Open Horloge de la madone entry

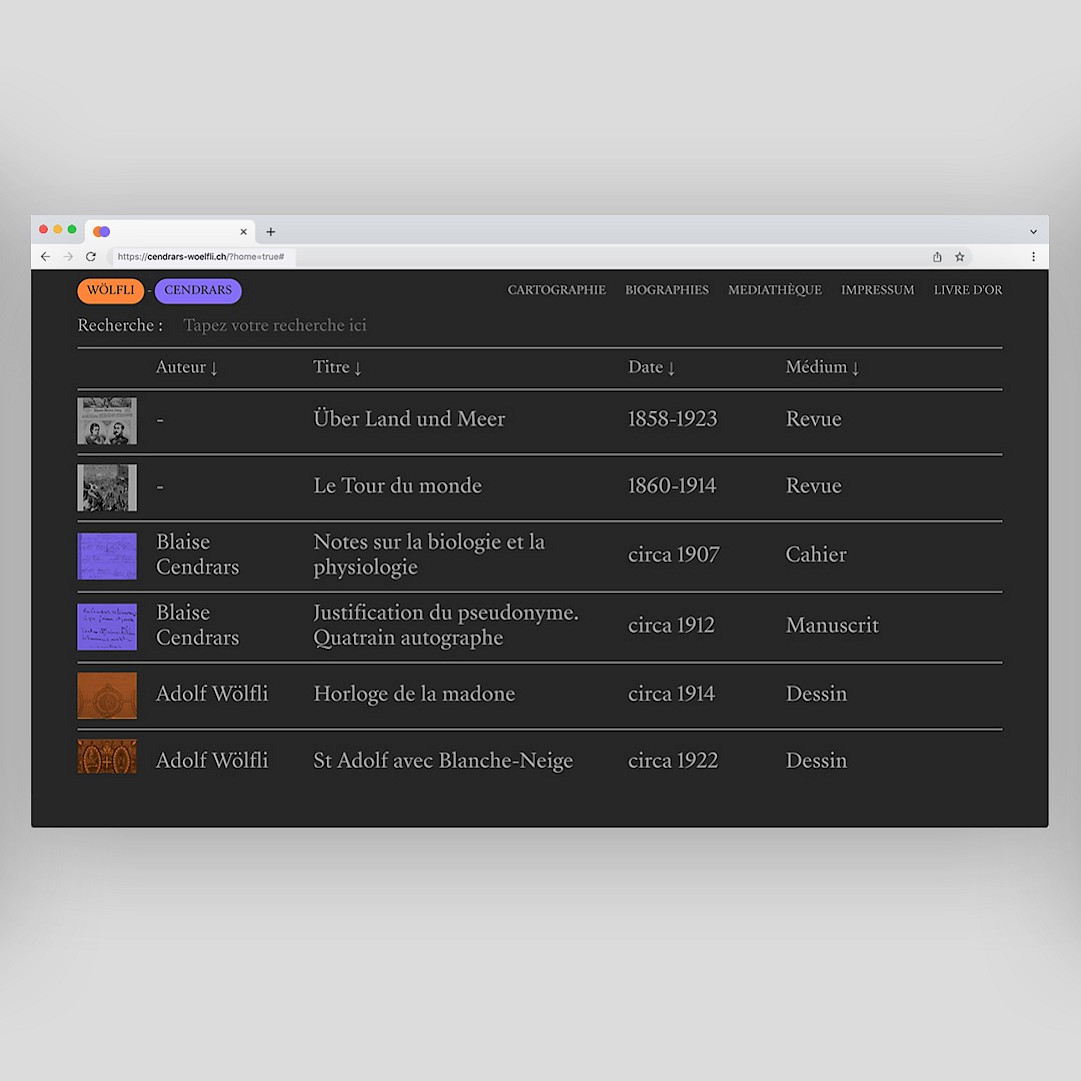click(414, 694)
